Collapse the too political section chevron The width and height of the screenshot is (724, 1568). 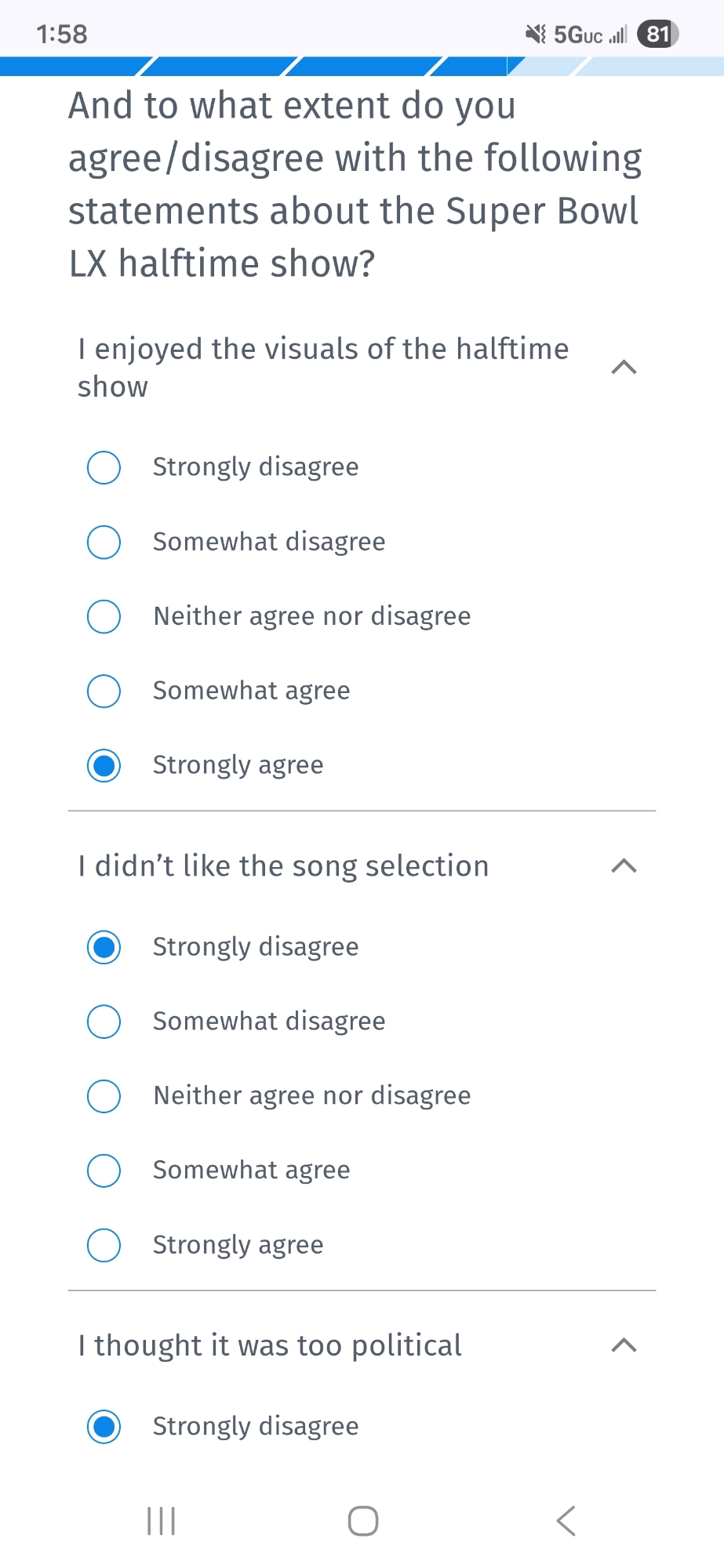coord(624,1345)
